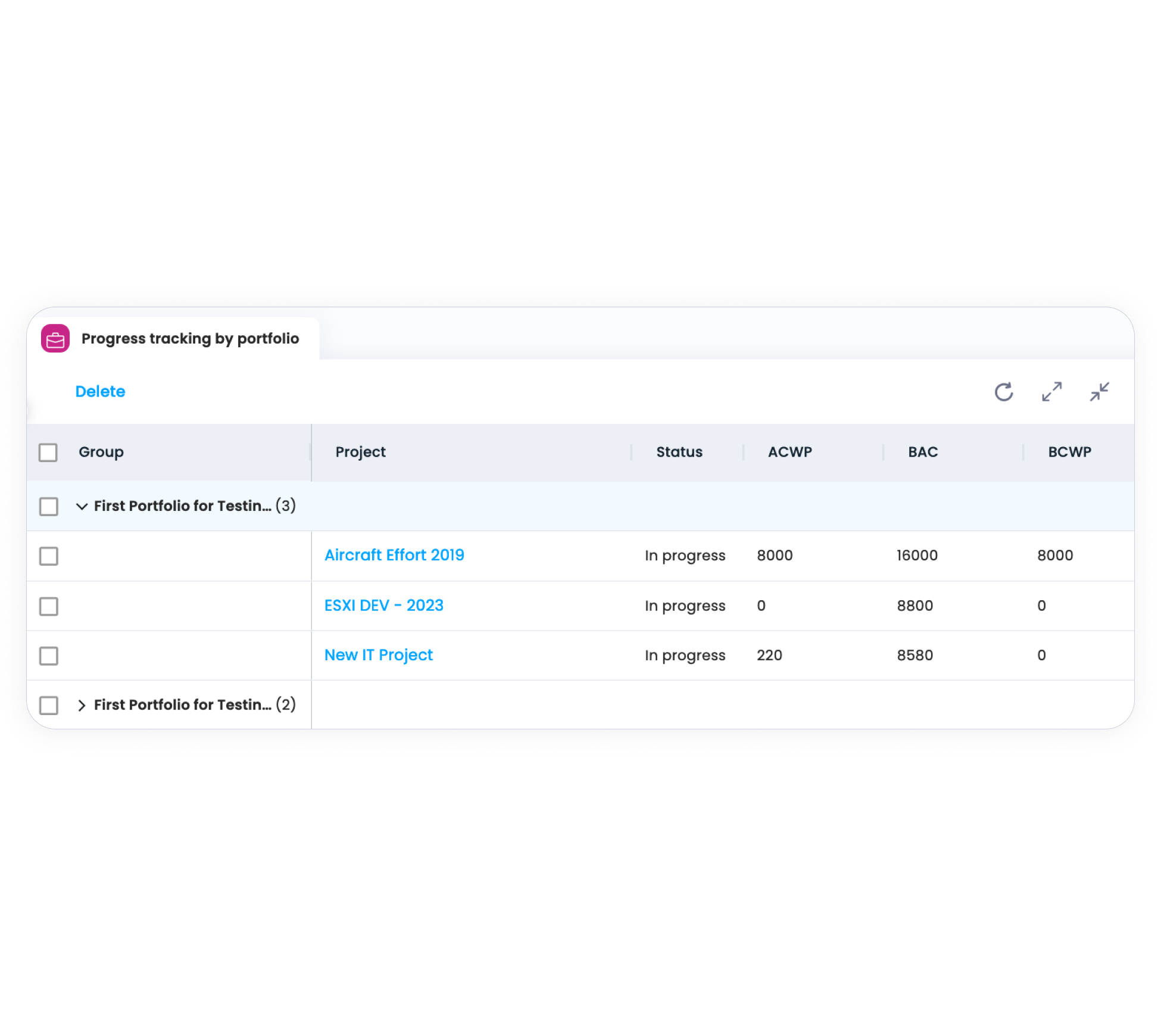Select the first portfolio group (3) checkbox

point(49,507)
